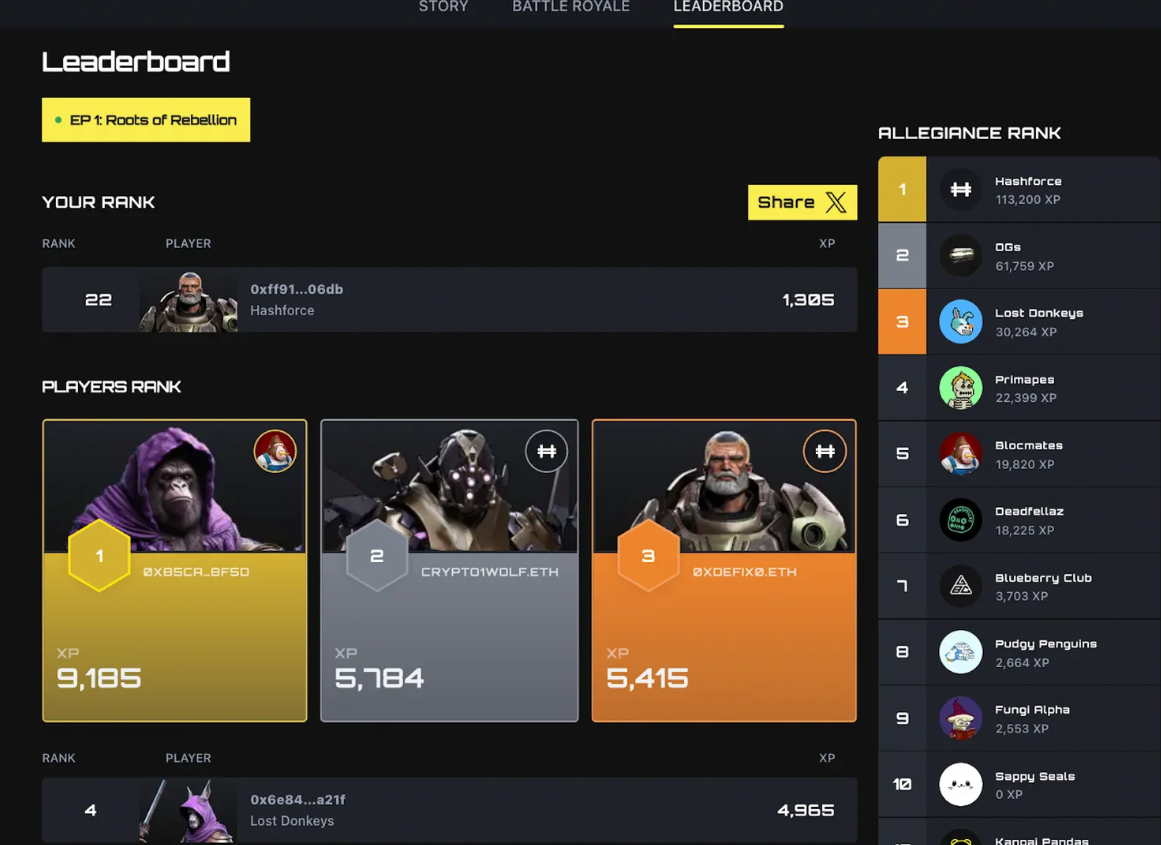The image size is (1161, 845).
Task: Select the Lost Donkeys rabbit icon
Action: 960,321
